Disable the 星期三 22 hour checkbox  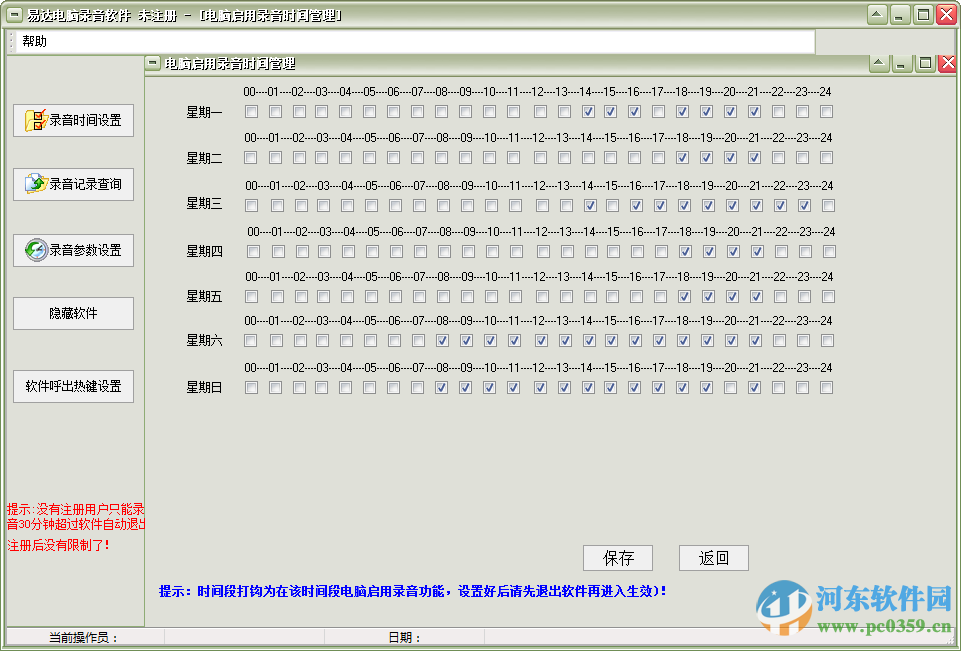[780, 205]
